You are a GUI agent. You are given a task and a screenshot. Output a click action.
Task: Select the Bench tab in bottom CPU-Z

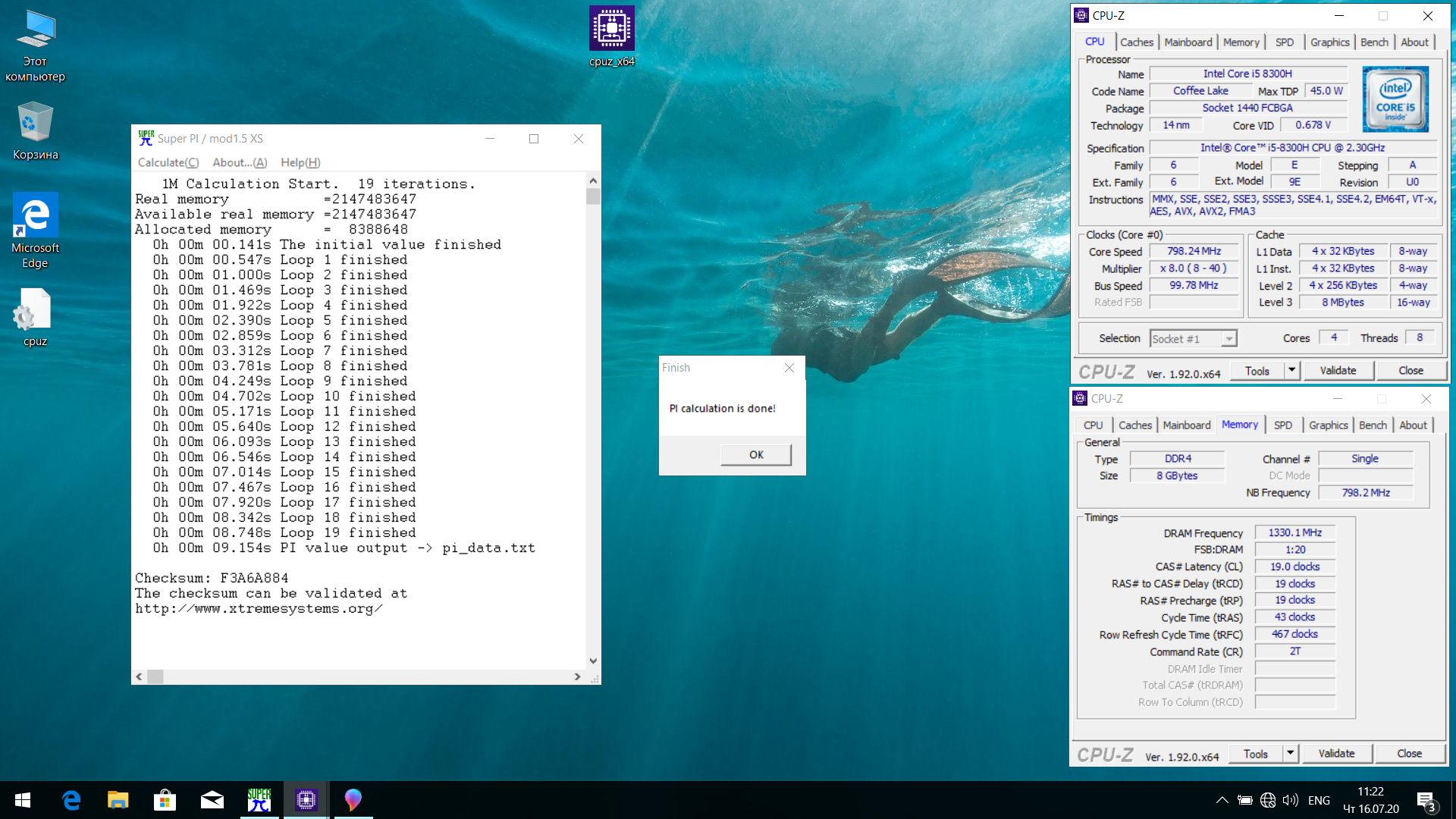pyautogui.click(x=1373, y=425)
